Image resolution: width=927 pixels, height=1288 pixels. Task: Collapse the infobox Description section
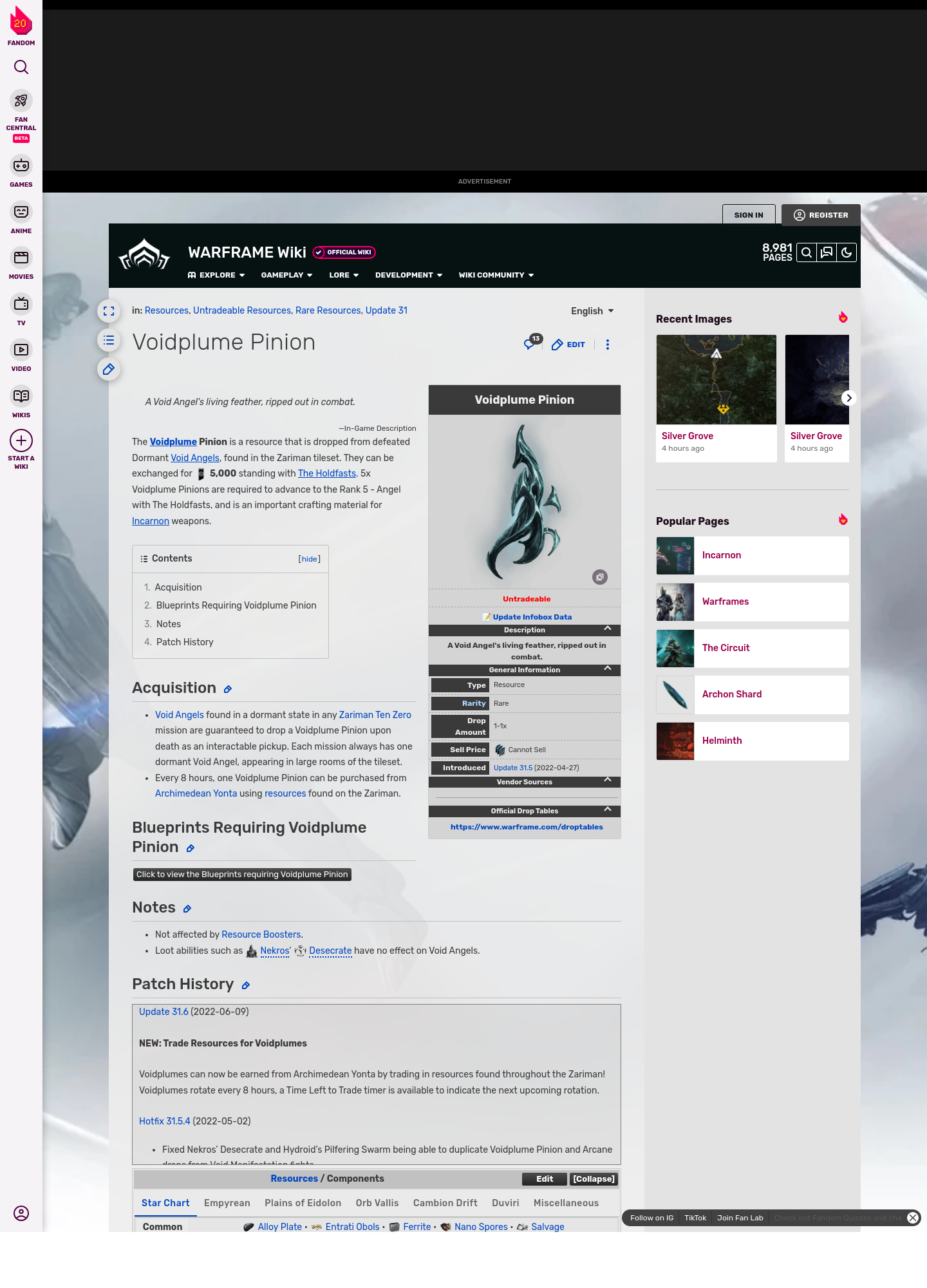pyautogui.click(x=608, y=629)
